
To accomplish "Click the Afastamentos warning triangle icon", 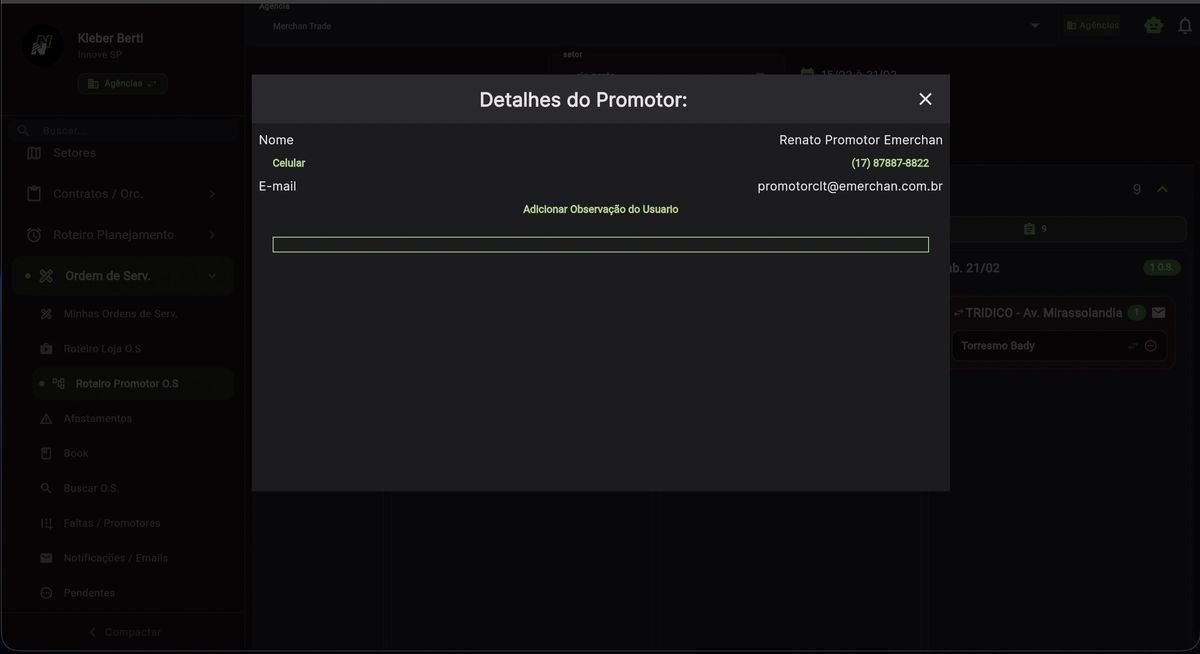I will 46,419.
